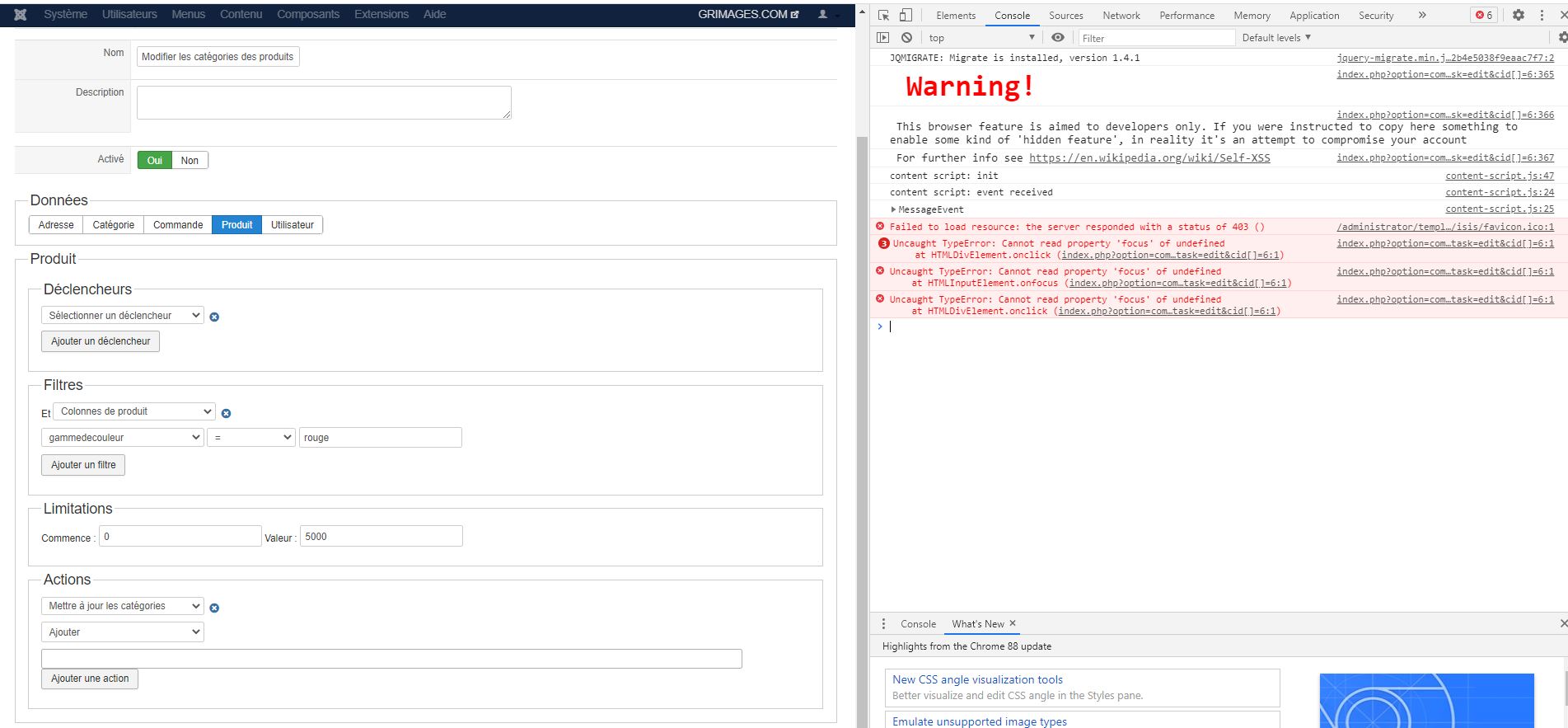1568x728 pixels.
Task: Set Activé to Oui
Action: [154, 160]
